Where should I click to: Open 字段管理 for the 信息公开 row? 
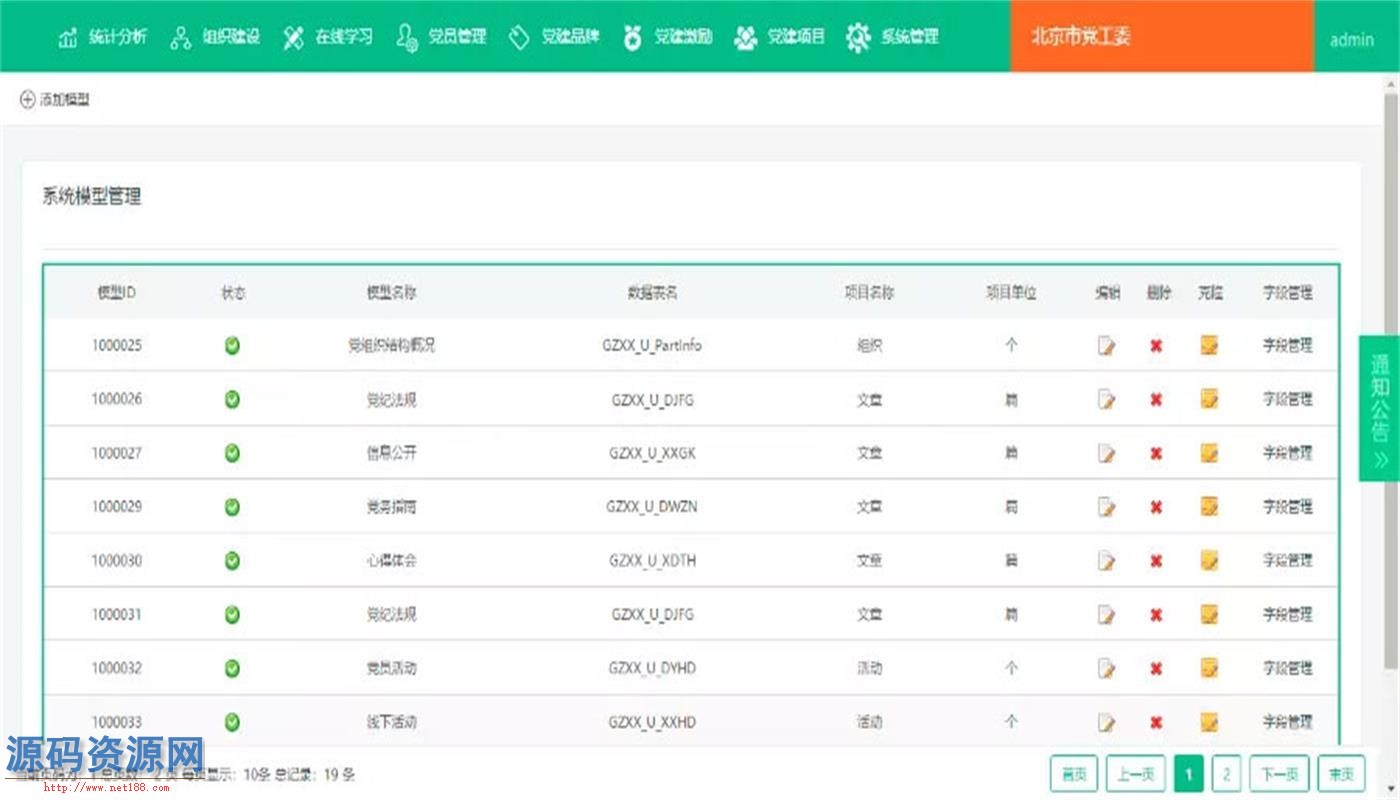point(1287,453)
